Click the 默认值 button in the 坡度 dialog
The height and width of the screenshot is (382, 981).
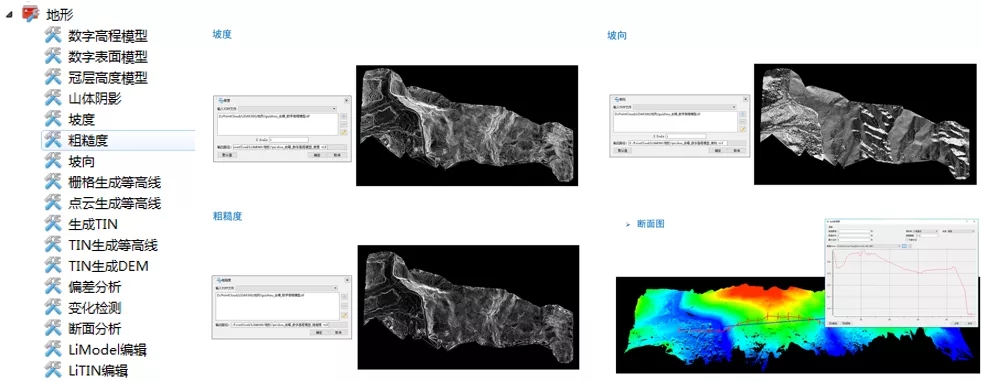[227, 155]
